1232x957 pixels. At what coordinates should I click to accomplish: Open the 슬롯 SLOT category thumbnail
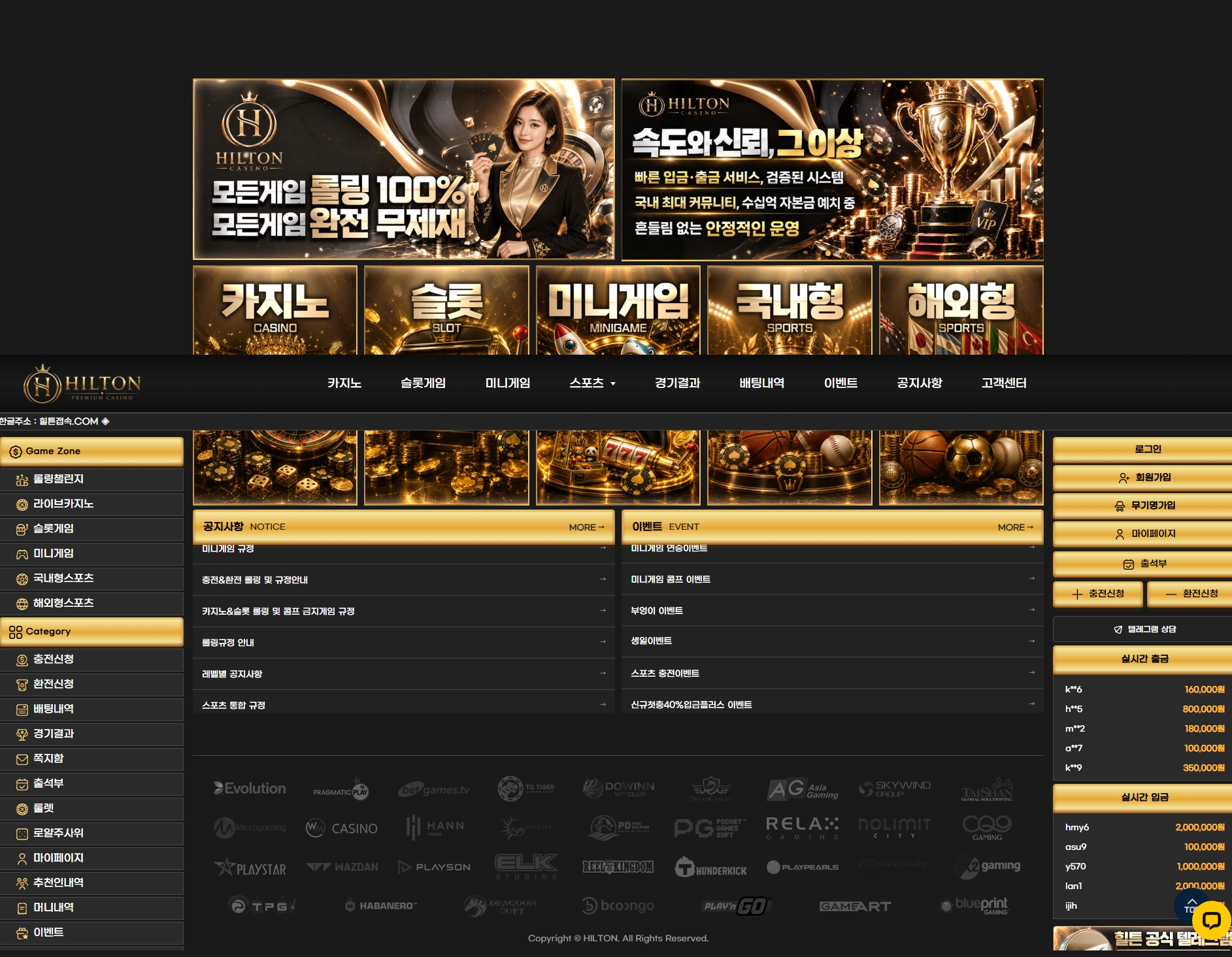[446, 310]
